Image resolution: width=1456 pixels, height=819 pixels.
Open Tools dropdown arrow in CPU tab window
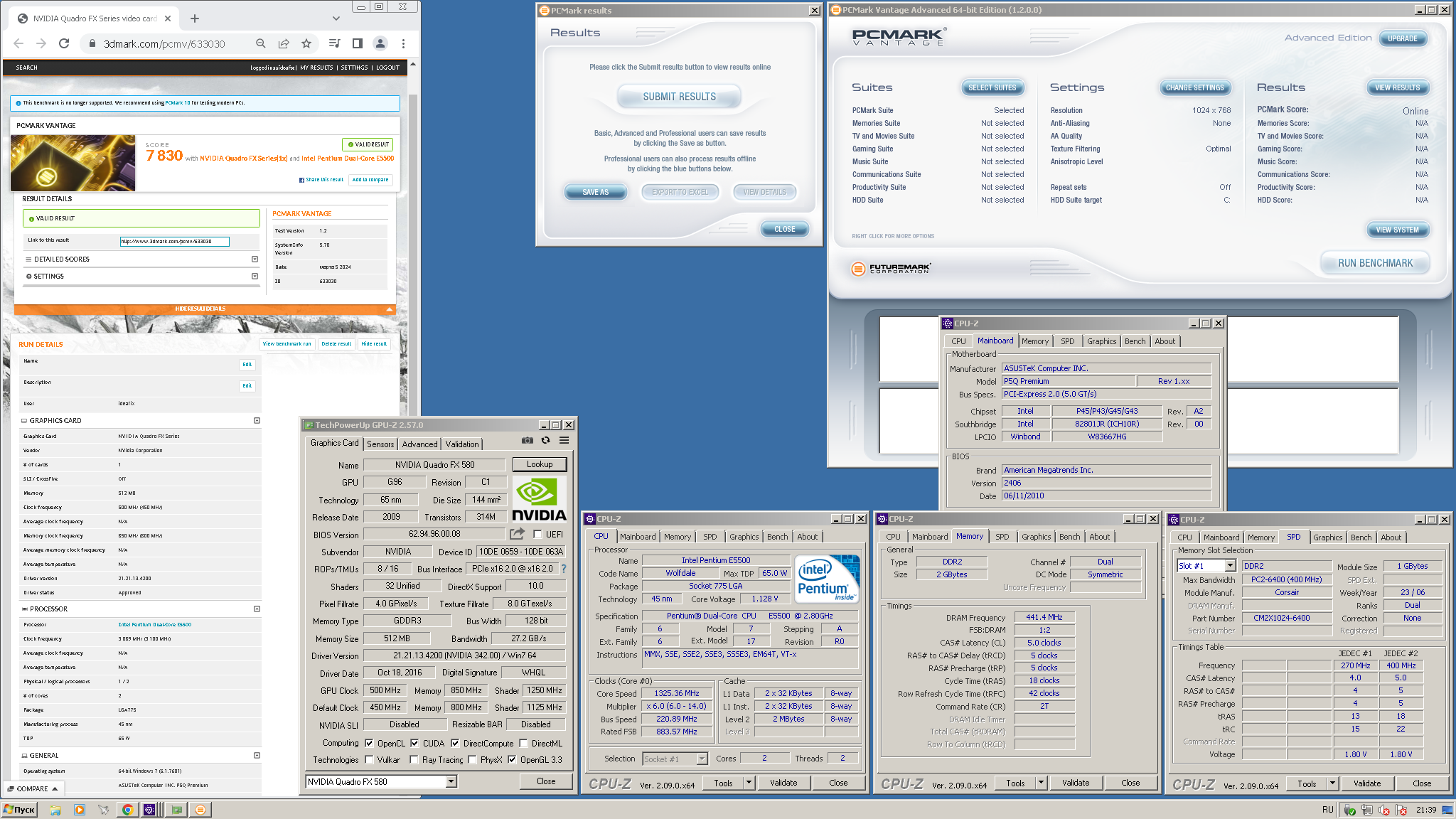pyautogui.click(x=749, y=783)
